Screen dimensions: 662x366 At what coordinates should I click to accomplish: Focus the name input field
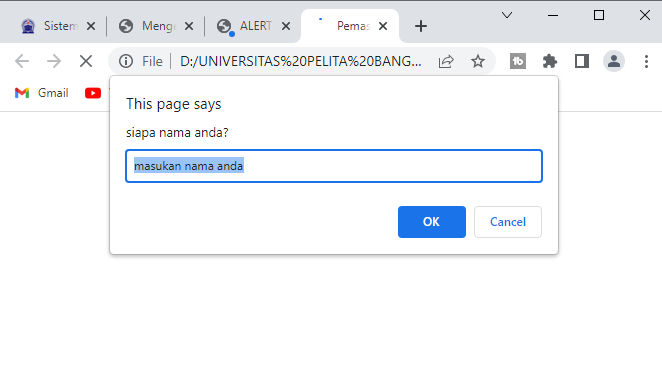334,166
